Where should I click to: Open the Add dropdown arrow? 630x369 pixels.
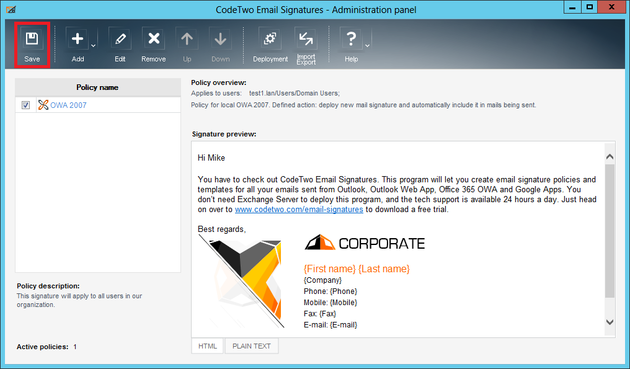pos(93,46)
